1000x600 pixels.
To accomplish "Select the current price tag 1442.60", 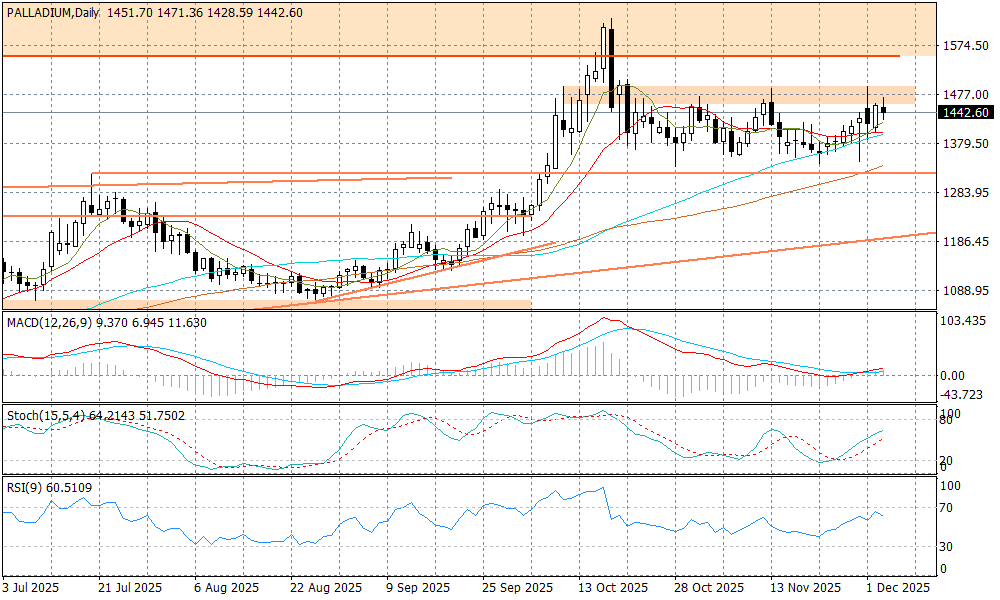I will coord(966,113).
